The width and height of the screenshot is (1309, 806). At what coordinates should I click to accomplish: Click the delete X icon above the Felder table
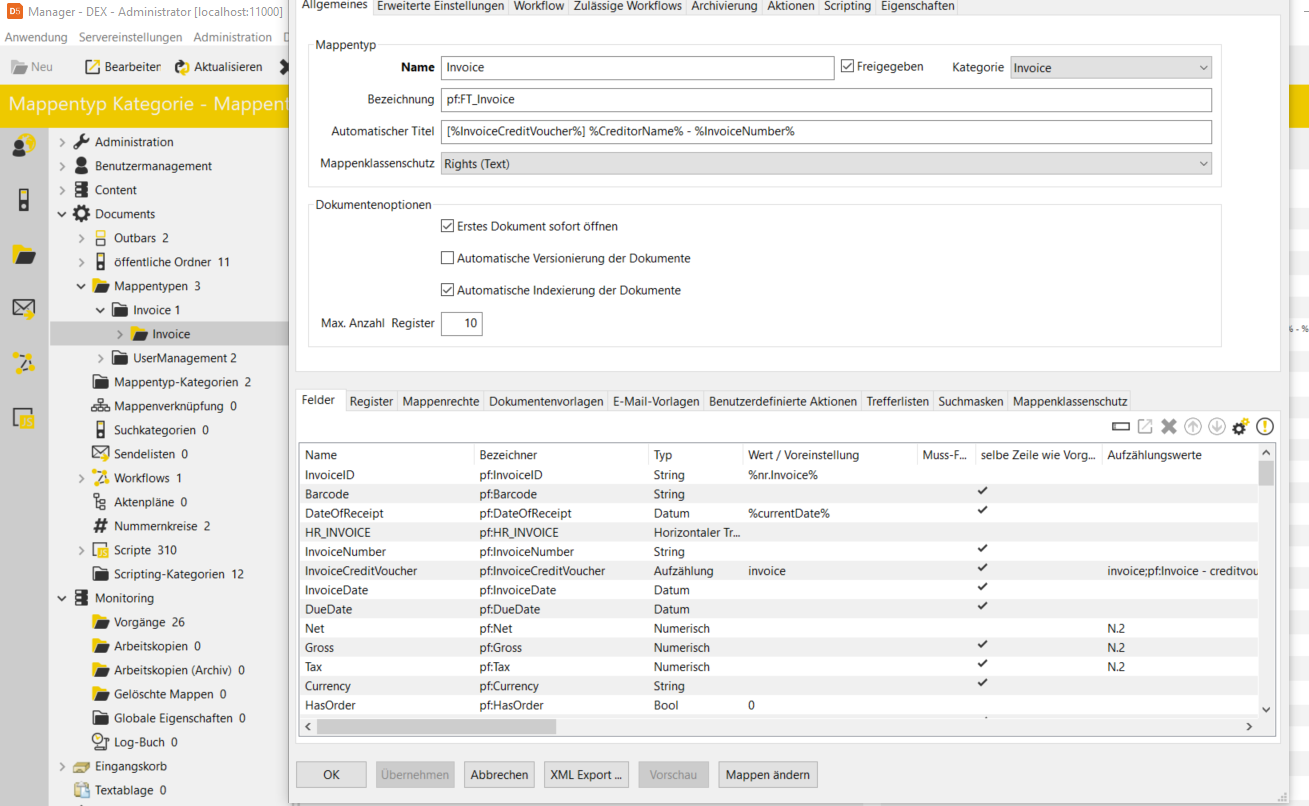pos(1169,427)
